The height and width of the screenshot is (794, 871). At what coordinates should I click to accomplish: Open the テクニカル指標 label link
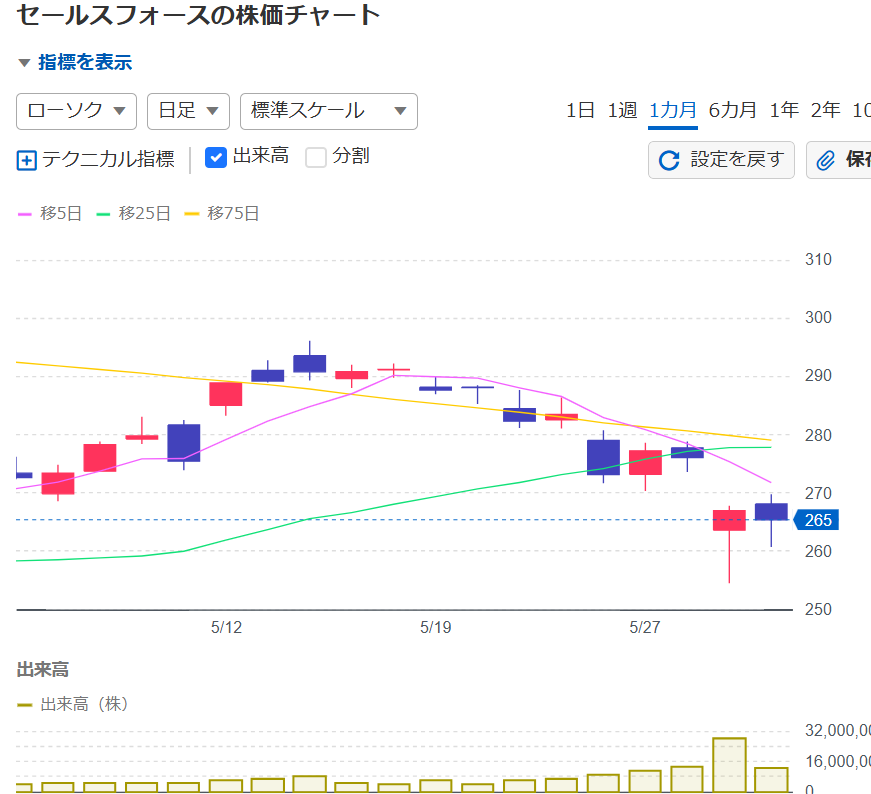tap(108, 159)
